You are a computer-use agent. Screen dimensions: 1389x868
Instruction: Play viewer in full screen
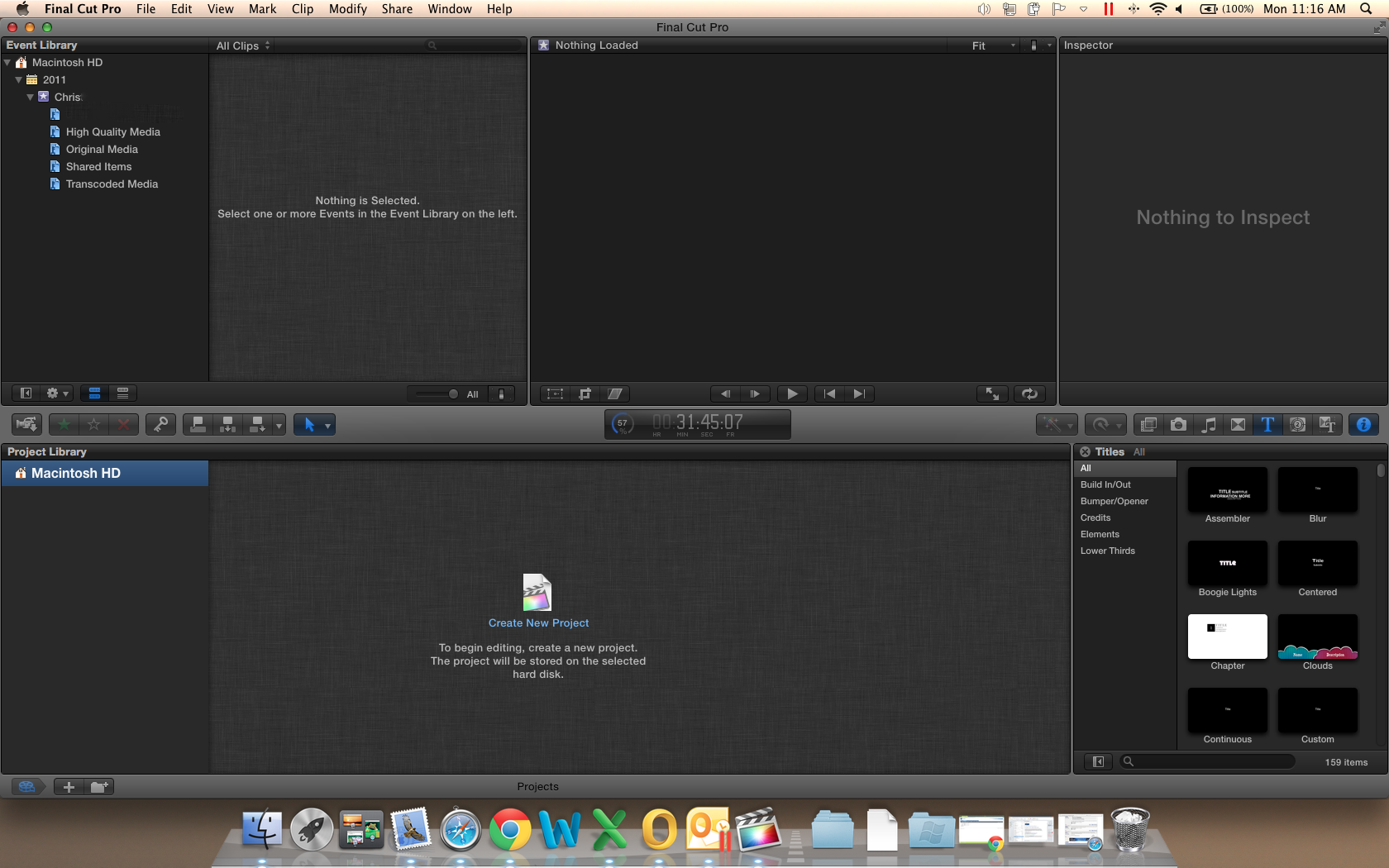[x=992, y=393]
